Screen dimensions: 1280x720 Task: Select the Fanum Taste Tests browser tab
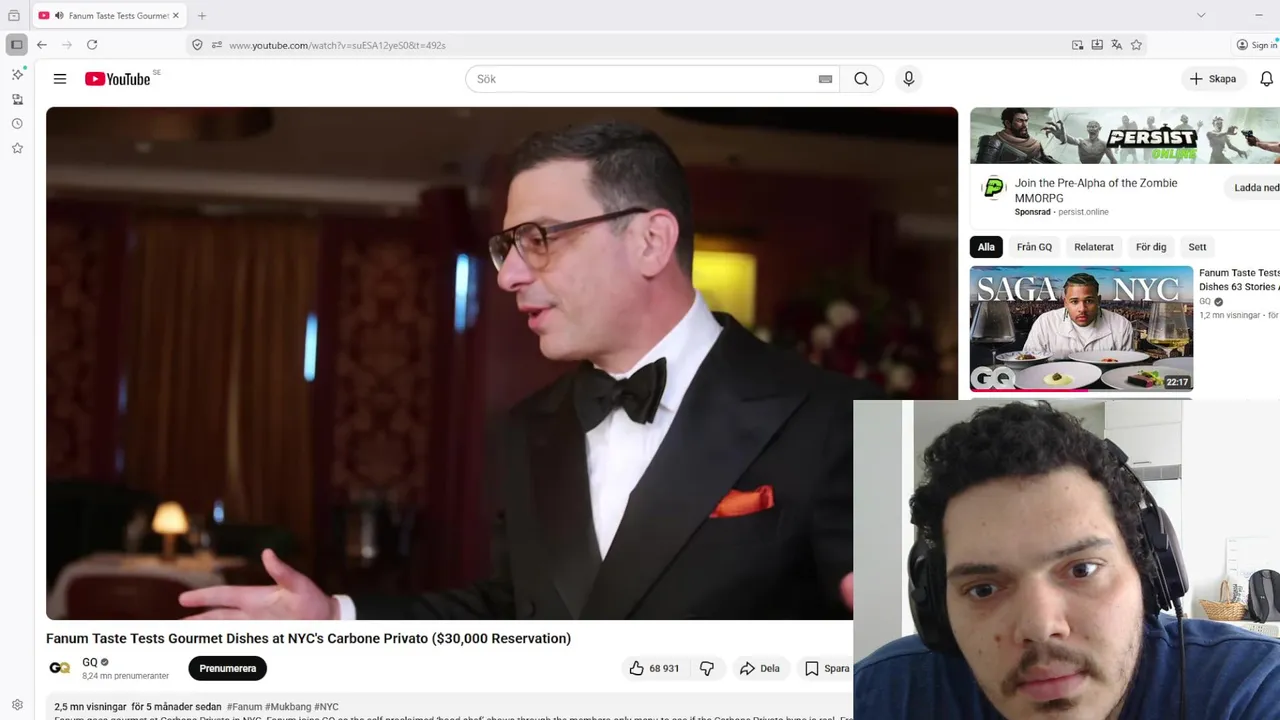click(110, 16)
